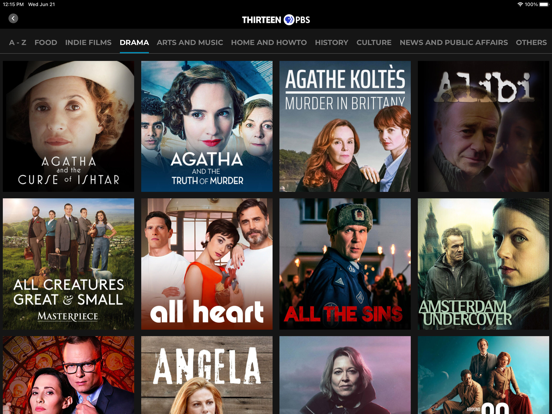
Task: Open the stained-glass couple poster
Action: (x=69, y=375)
